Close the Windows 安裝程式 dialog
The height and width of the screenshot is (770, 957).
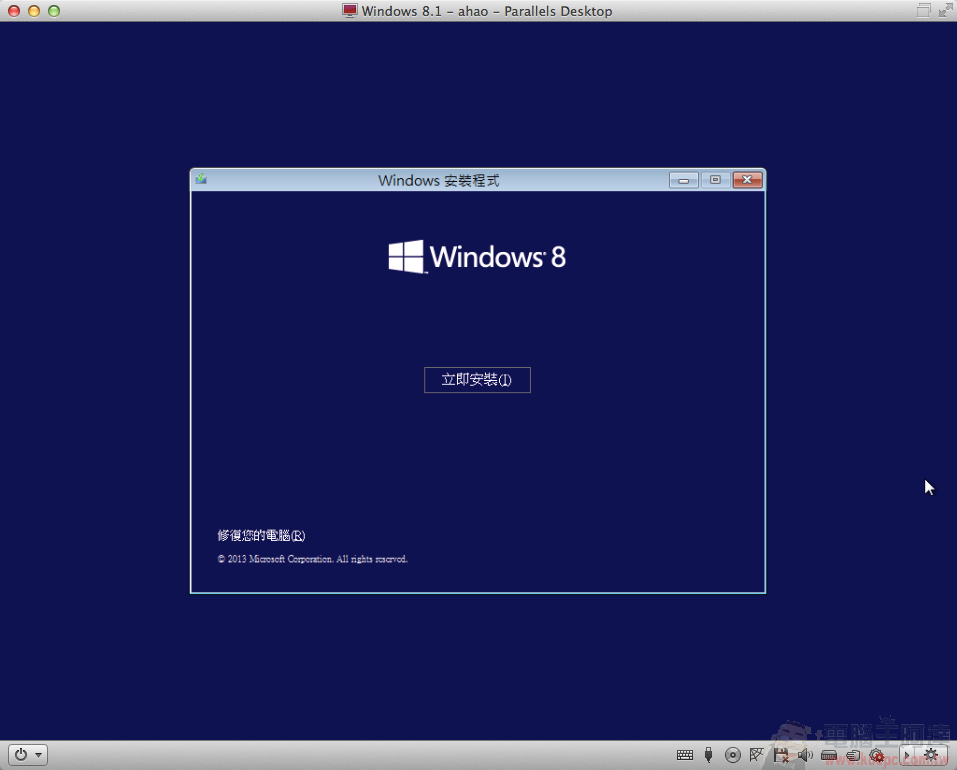[747, 180]
